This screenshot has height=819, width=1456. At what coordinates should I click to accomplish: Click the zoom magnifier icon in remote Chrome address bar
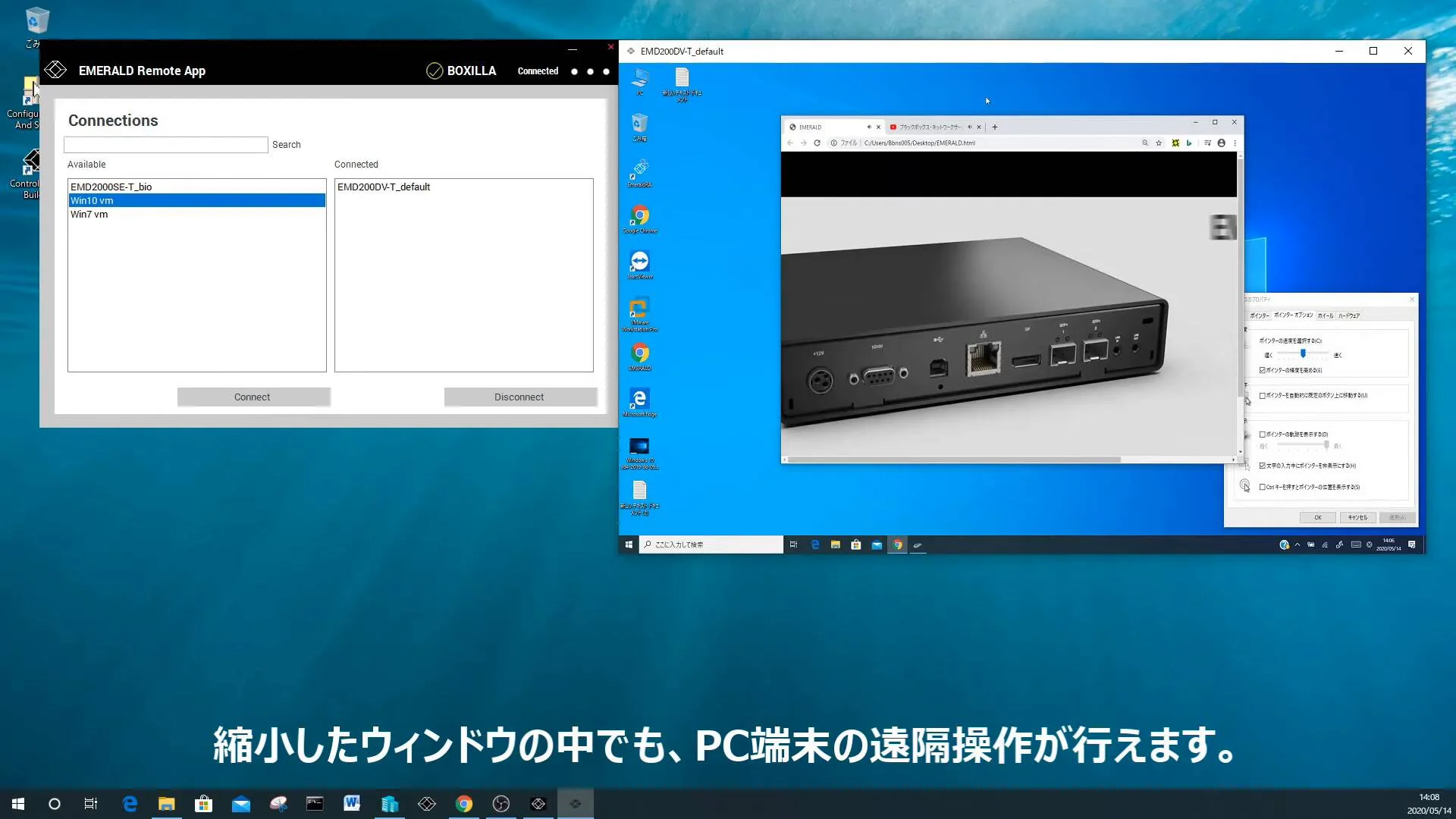[1145, 143]
